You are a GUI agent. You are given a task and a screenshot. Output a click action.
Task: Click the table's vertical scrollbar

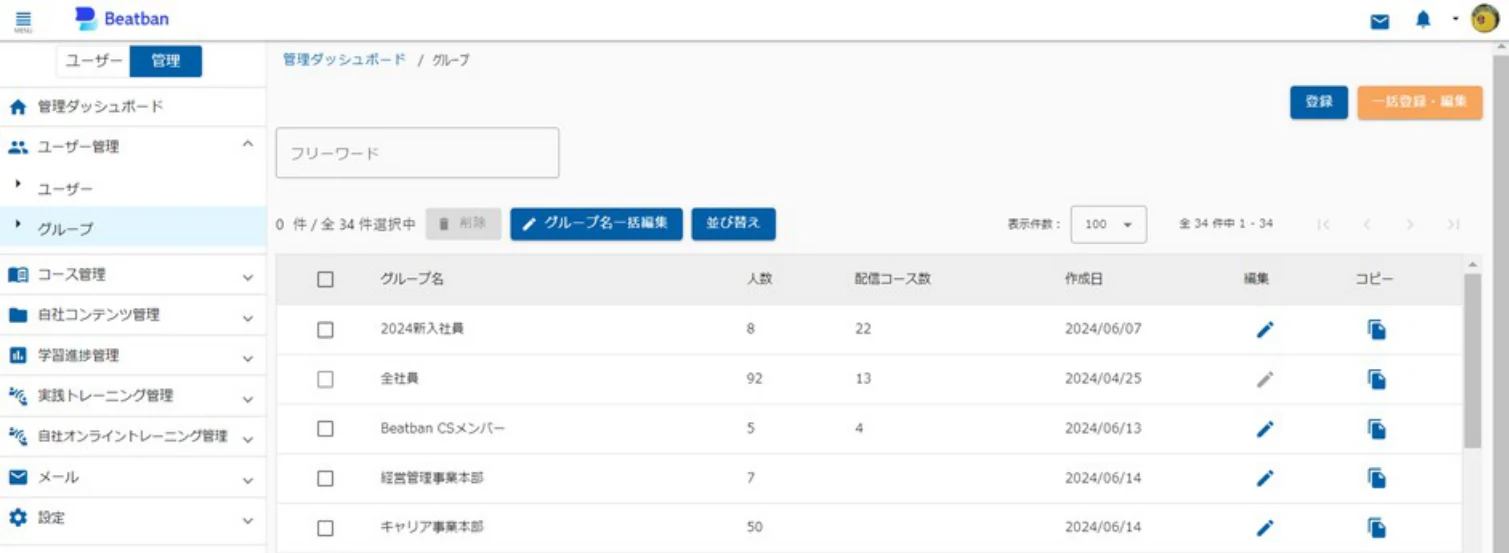(x=1472, y=360)
